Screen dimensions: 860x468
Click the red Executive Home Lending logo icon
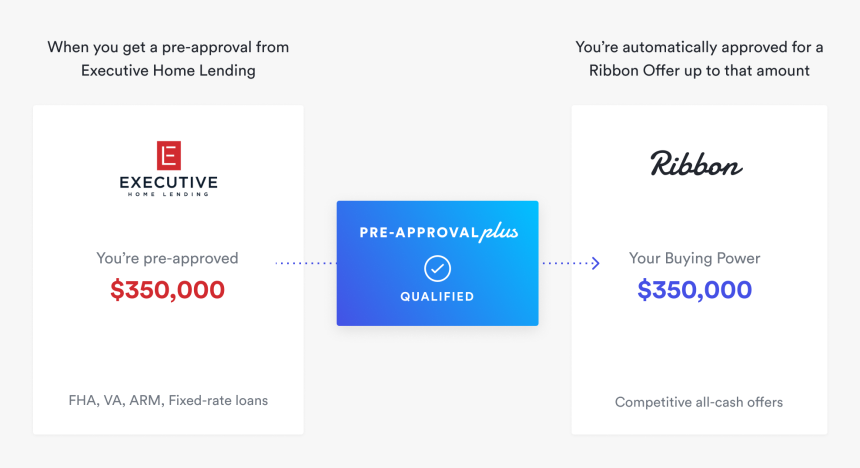point(168,156)
